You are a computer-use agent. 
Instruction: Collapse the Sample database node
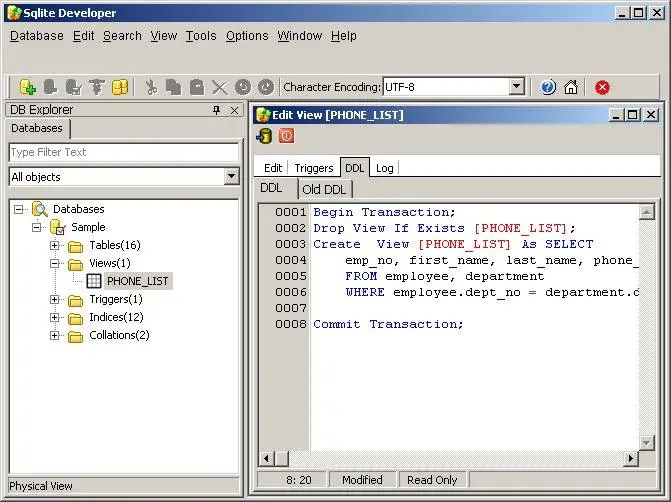[x=37, y=227]
